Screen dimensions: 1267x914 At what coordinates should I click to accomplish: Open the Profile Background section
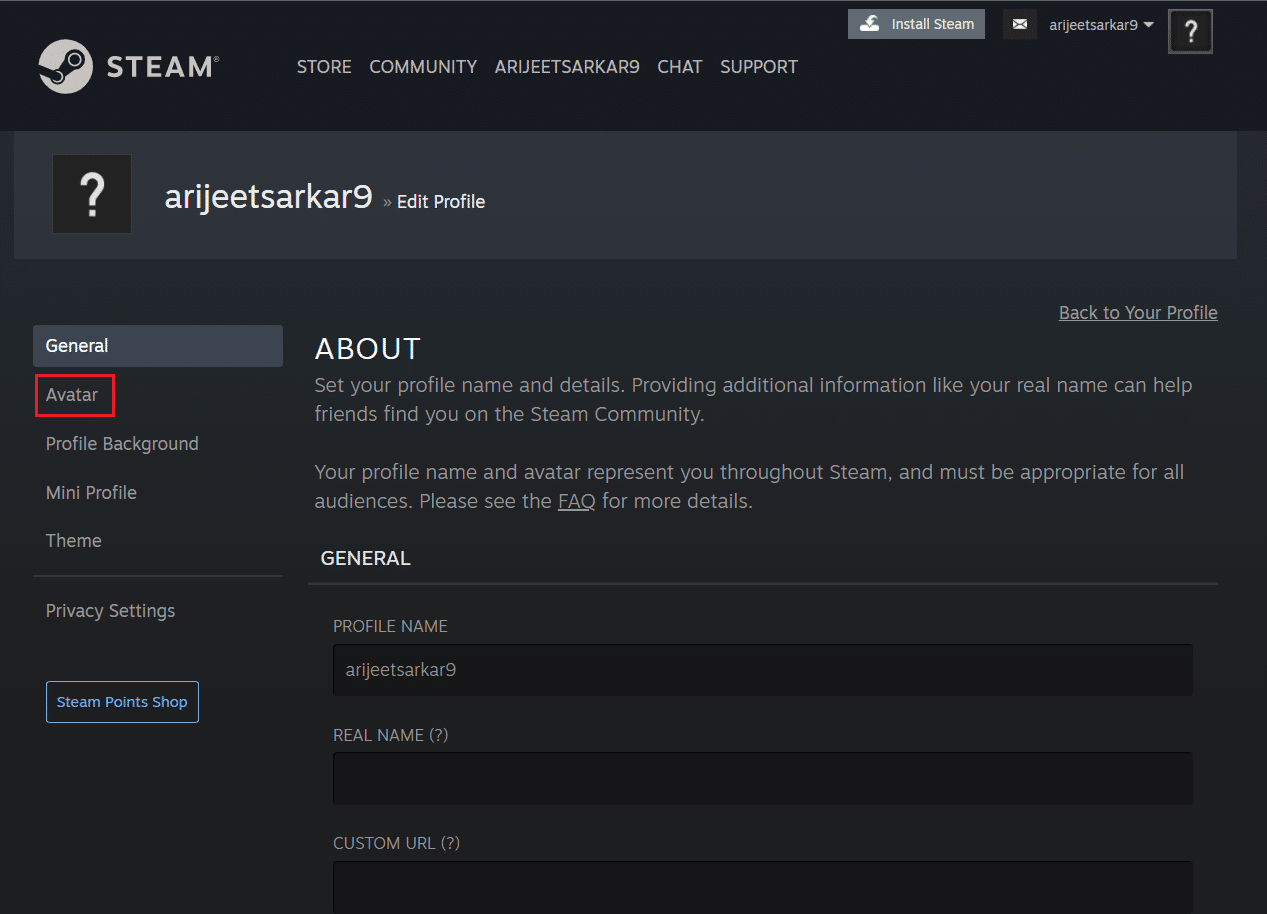[x=122, y=444]
